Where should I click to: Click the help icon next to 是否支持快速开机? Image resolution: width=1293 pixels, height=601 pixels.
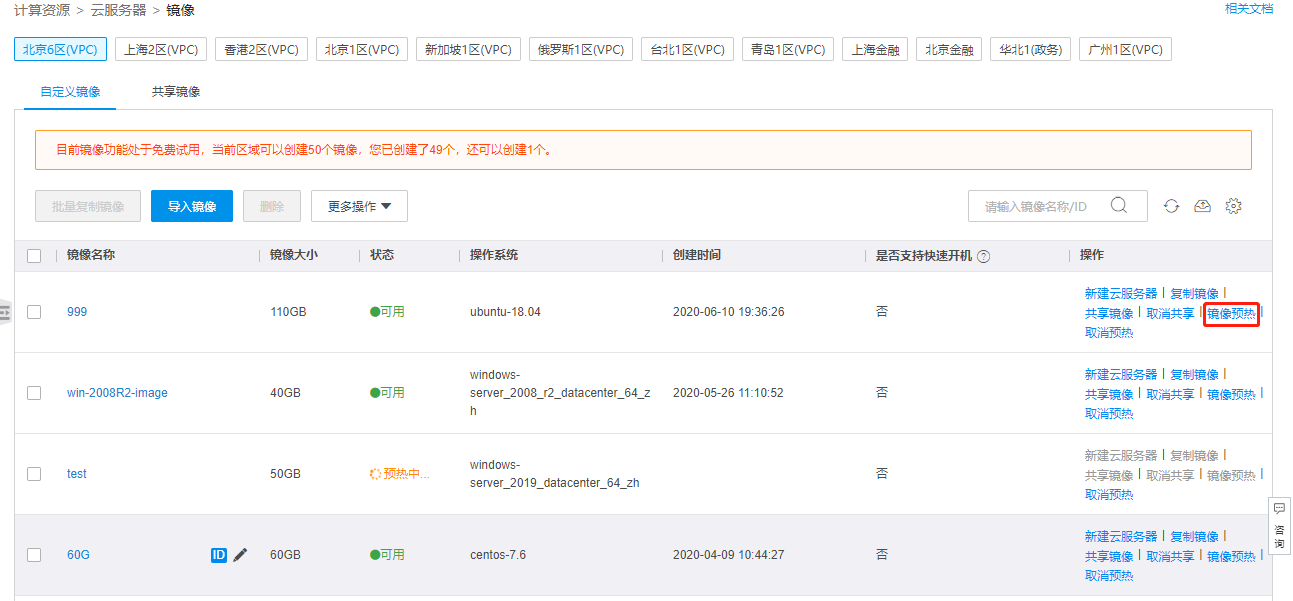coord(983,256)
